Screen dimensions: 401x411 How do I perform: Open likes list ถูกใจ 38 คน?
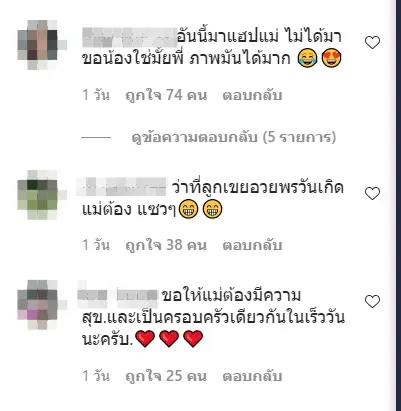click(x=166, y=245)
